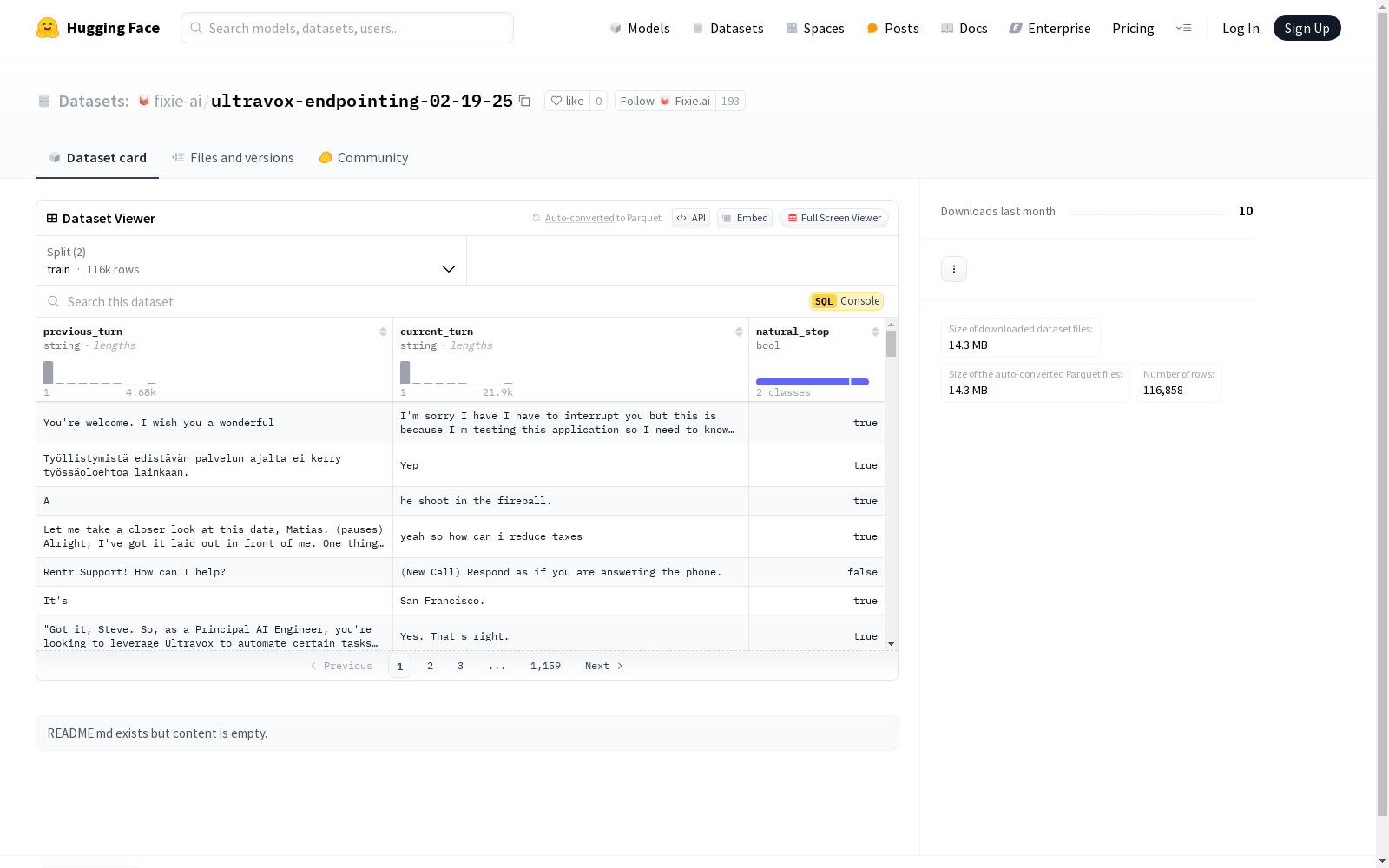This screenshot has height=868, width=1389.
Task: Click the natural_stop class distribution bar
Action: [x=813, y=382]
